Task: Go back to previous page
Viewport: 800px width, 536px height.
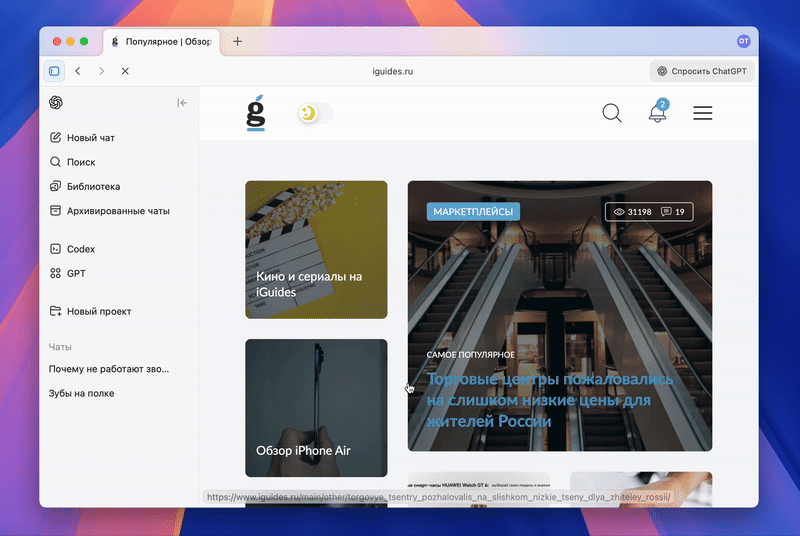Action: (78, 71)
